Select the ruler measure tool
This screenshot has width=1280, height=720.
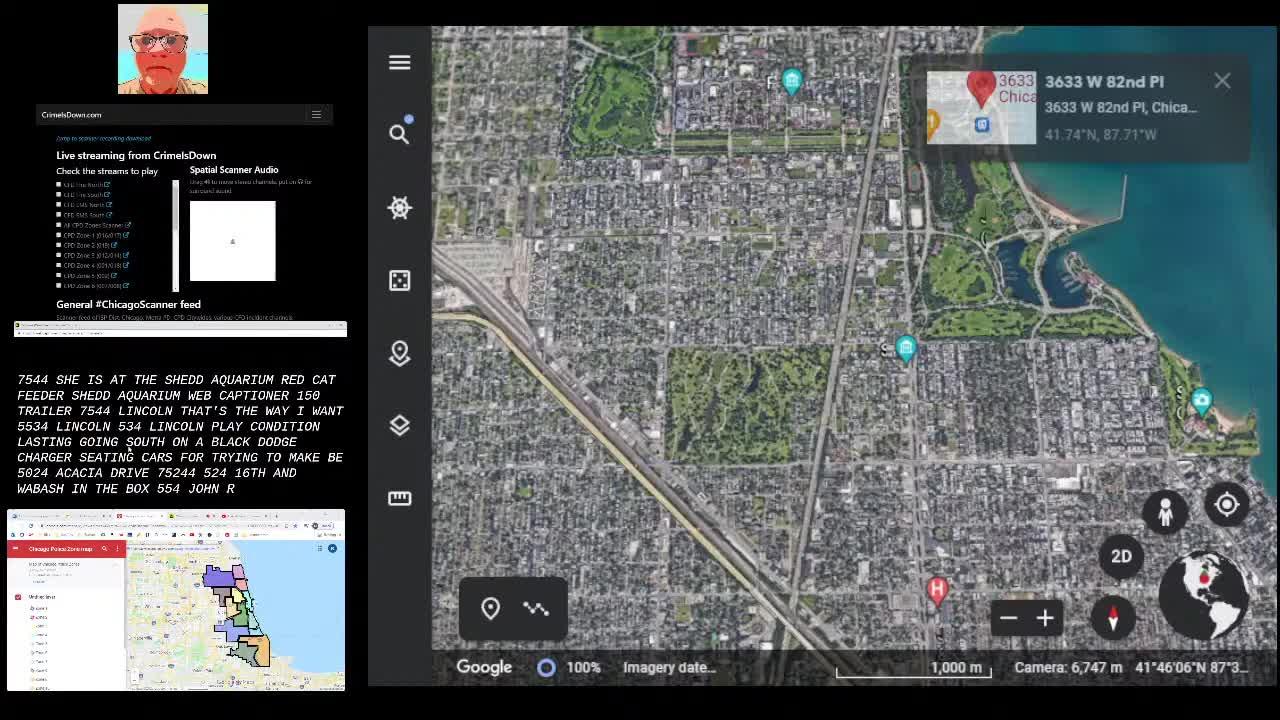pyautogui.click(x=399, y=498)
